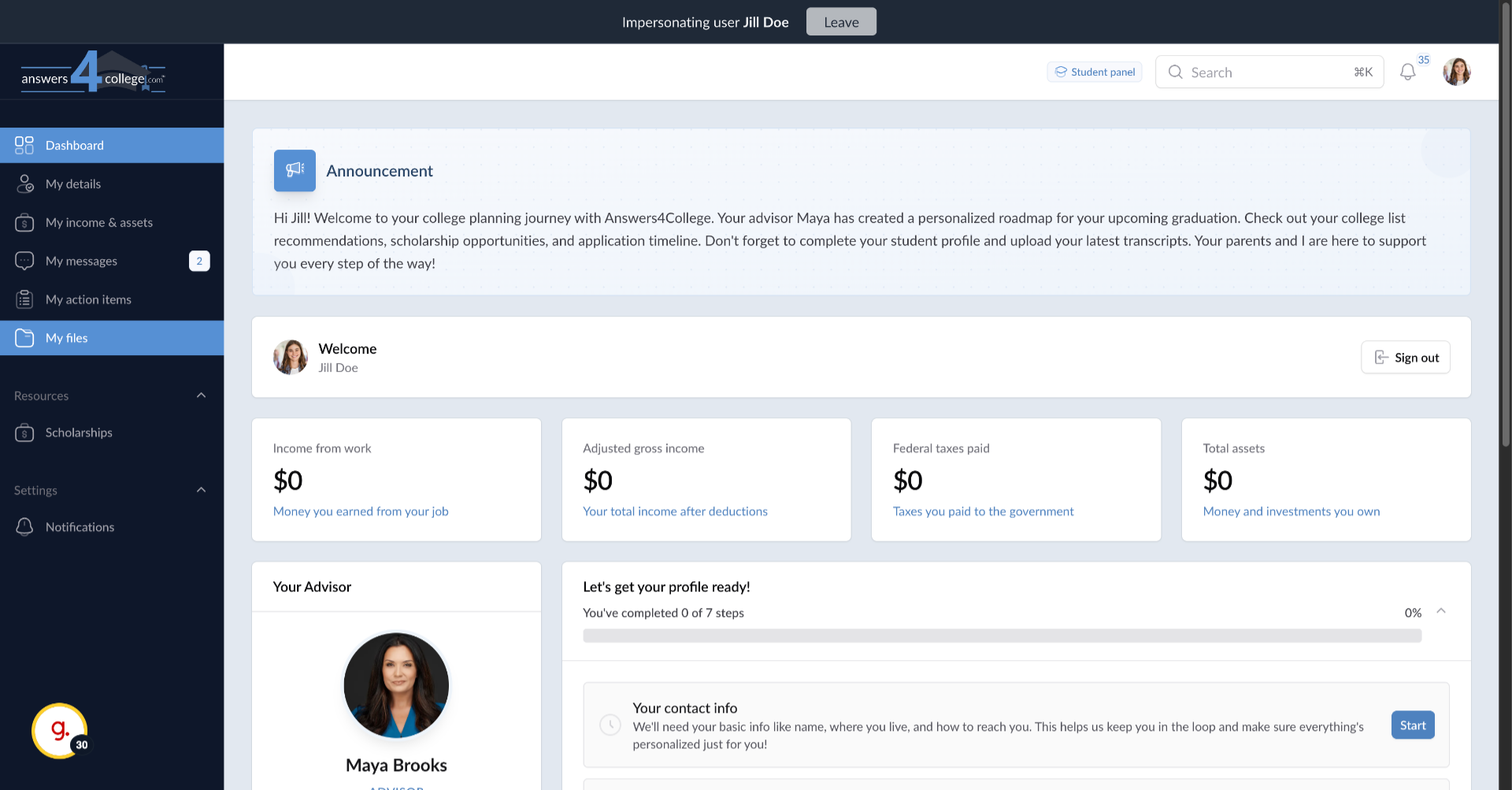Click the Announcement megaphone icon

295,170
